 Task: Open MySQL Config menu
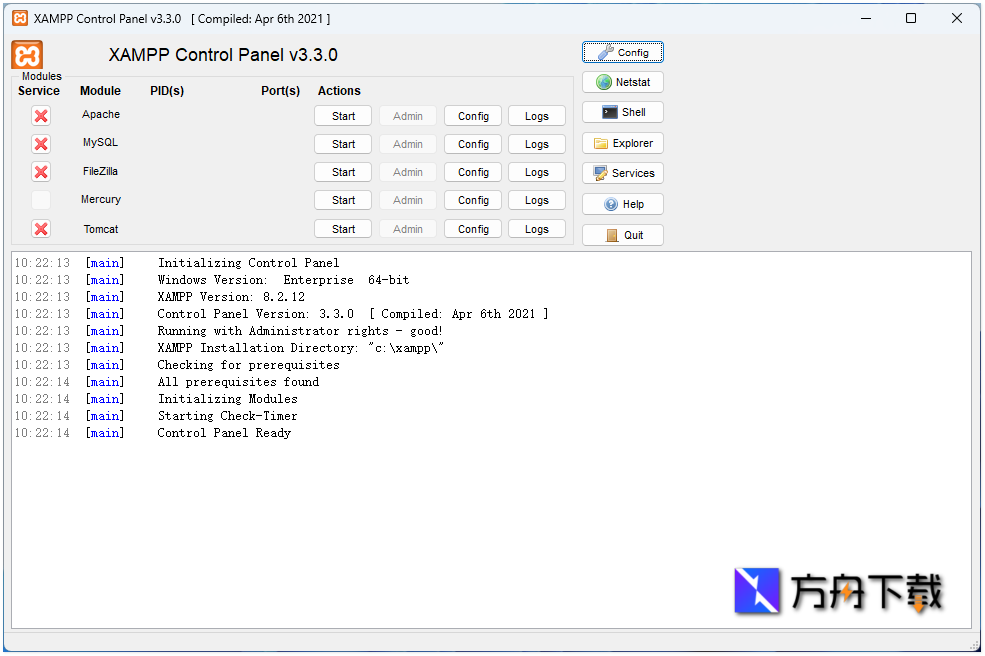[x=473, y=144]
